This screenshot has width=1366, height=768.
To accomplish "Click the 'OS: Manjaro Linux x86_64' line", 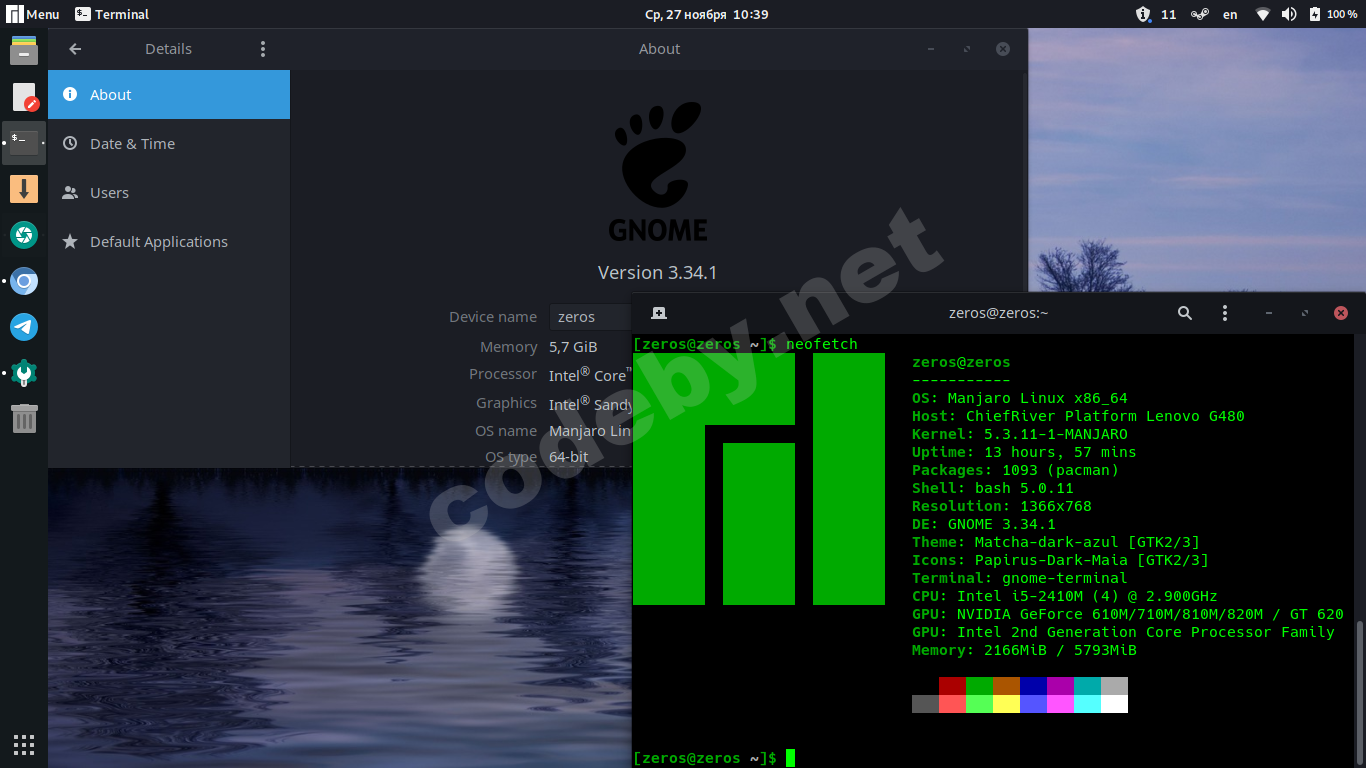I will coord(1020,398).
